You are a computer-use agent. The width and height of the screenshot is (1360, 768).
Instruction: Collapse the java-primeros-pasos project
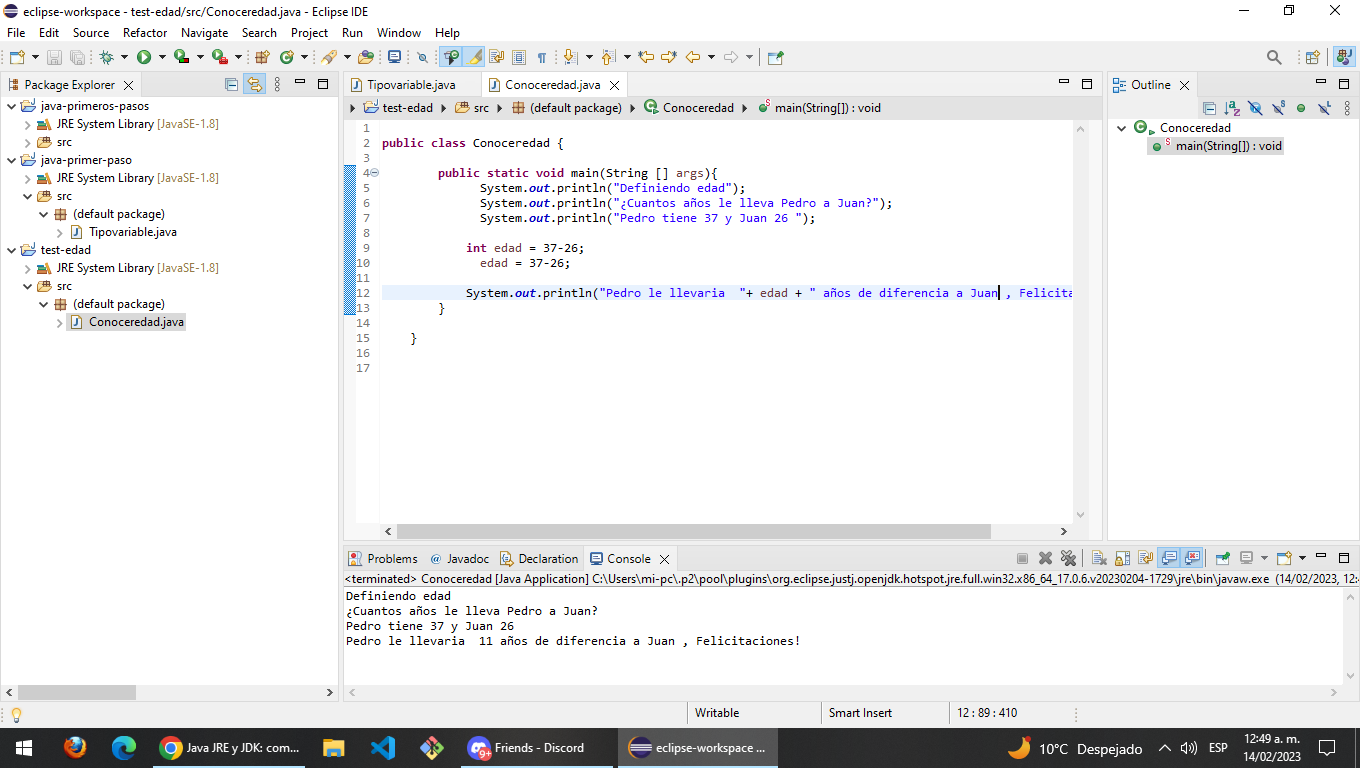click(x=12, y=106)
